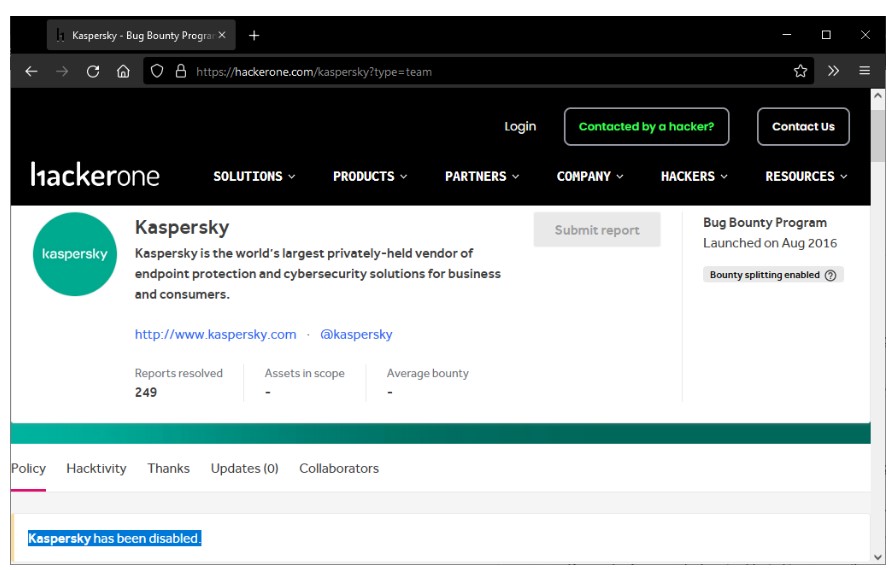Screen dimensions: 894x570
Task: Click the Bug Bounty Program heading
Action: [765, 222]
